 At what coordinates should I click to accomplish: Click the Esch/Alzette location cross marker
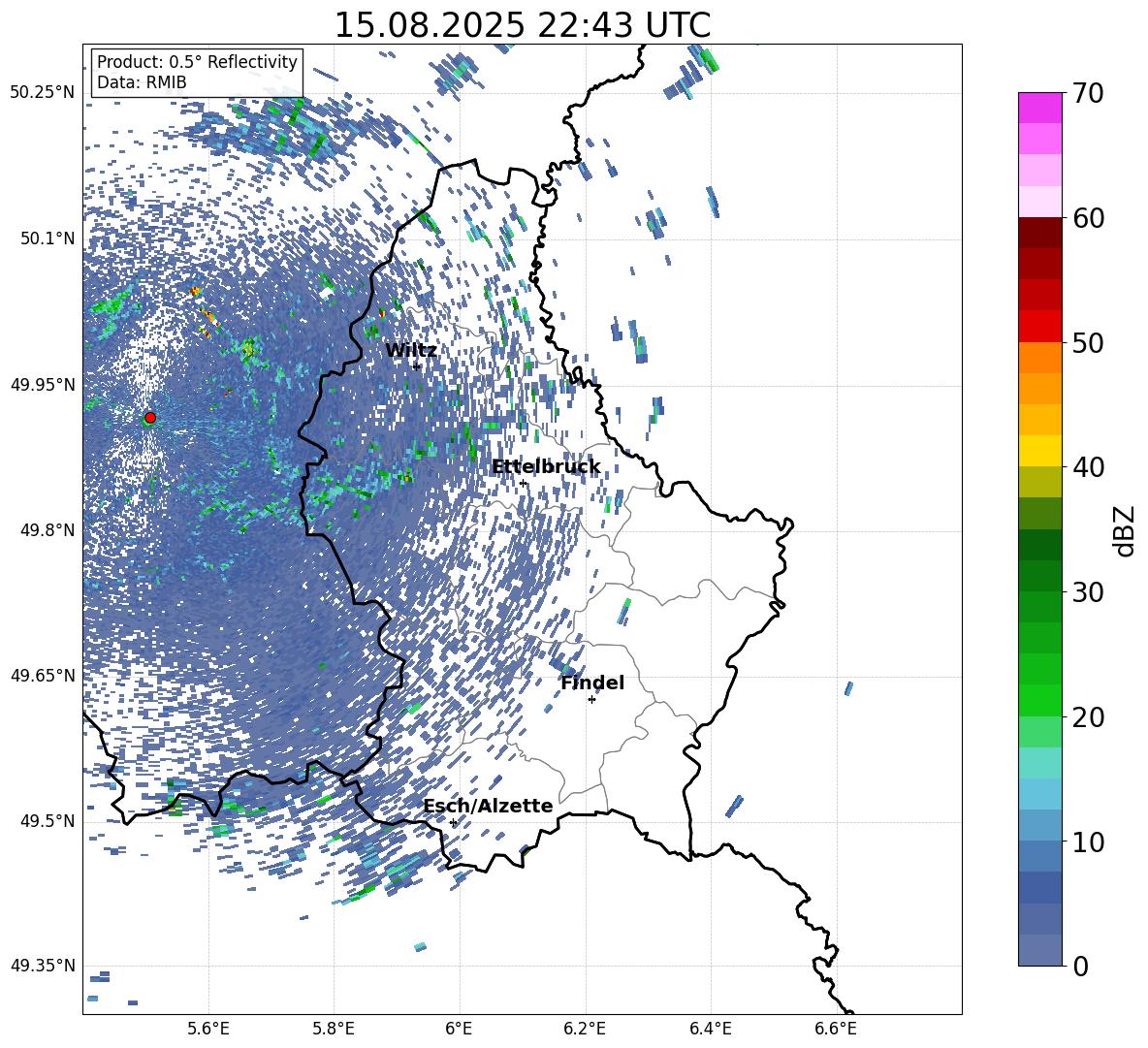(453, 822)
